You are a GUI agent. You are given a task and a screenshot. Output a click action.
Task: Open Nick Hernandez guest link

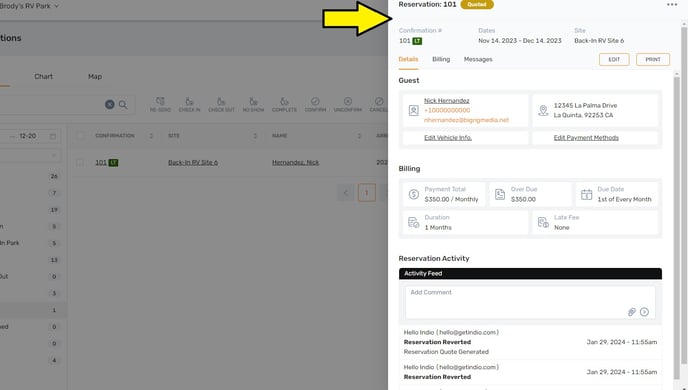pos(446,101)
